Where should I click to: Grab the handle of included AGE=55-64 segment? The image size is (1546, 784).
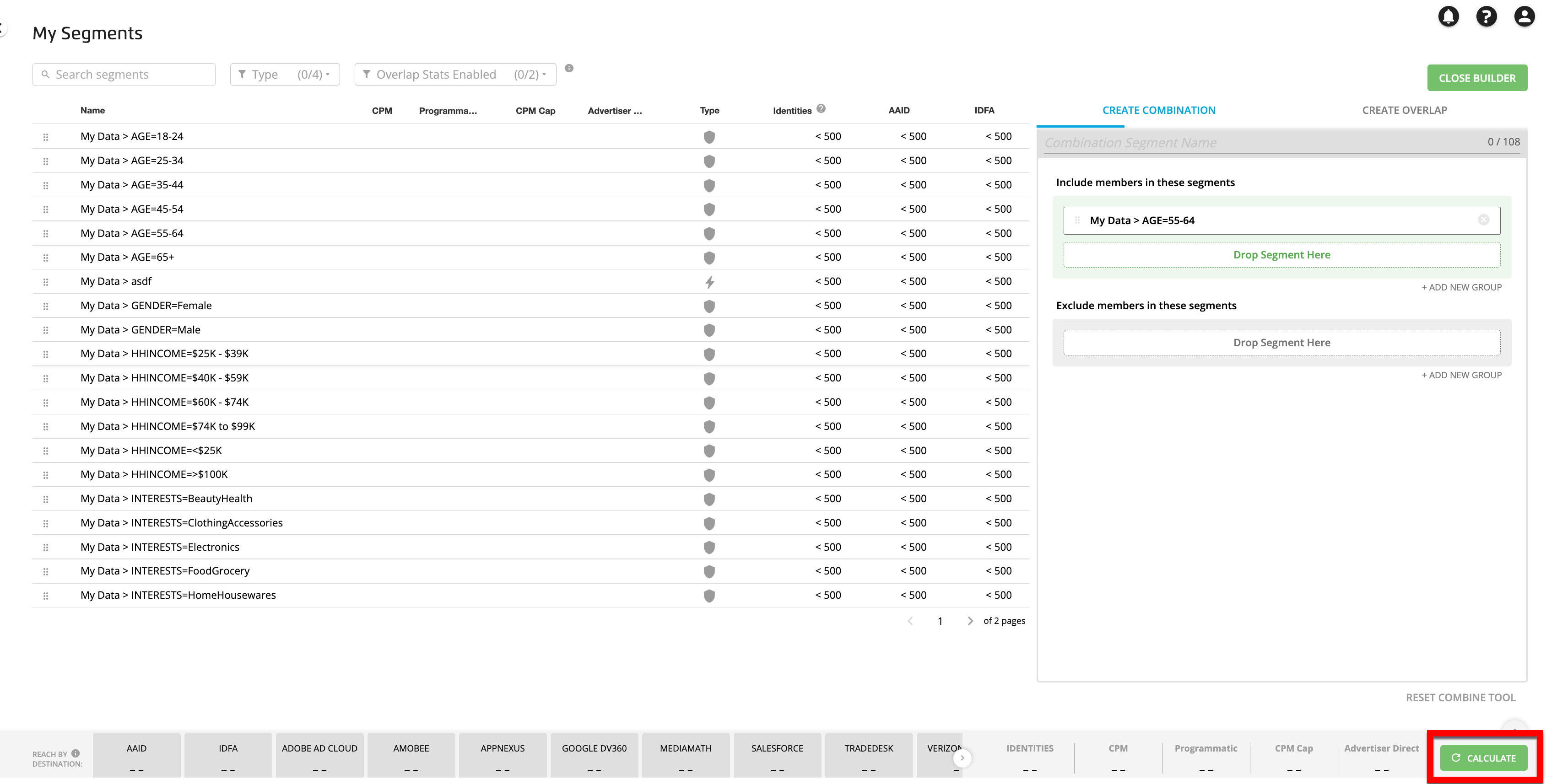(x=1077, y=220)
